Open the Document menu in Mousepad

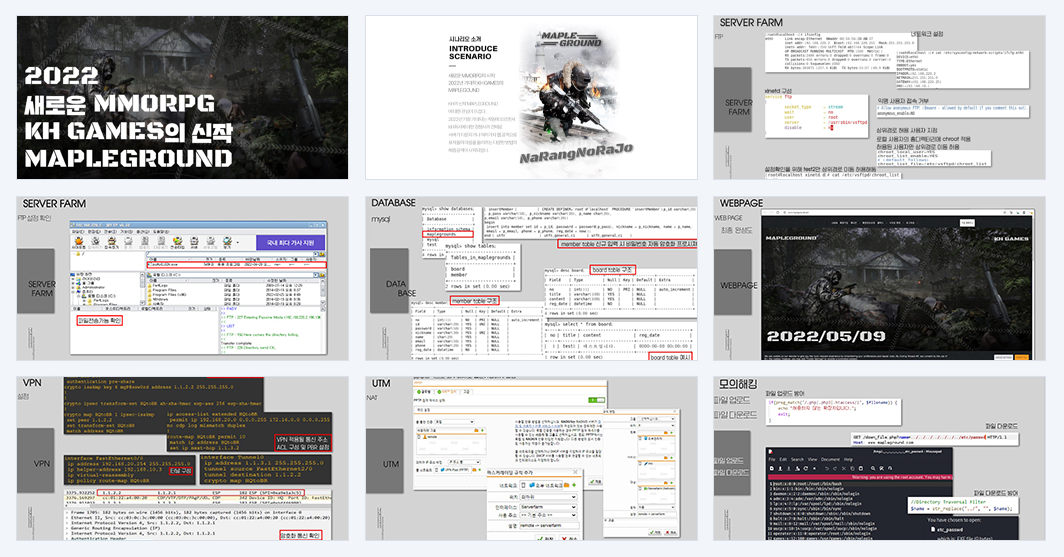tap(830, 459)
